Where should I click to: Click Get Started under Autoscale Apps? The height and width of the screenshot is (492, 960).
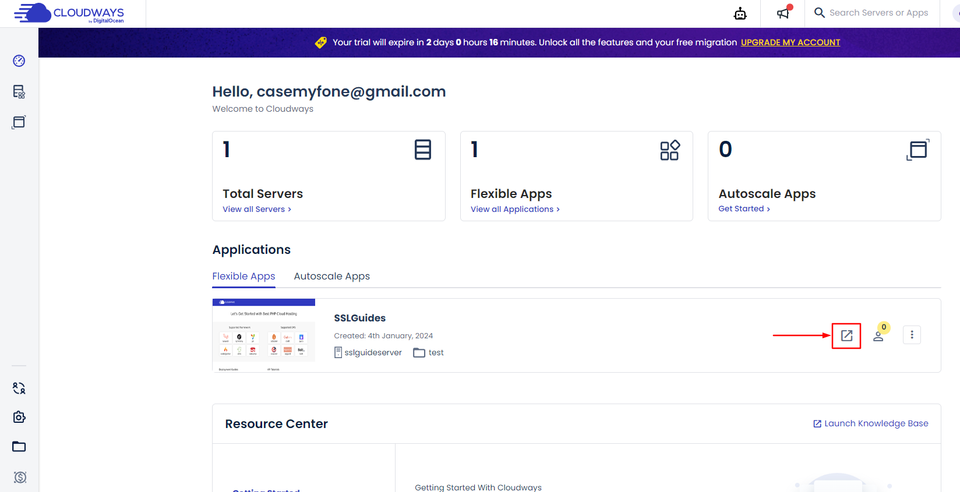pyautogui.click(x=744, y=210)
